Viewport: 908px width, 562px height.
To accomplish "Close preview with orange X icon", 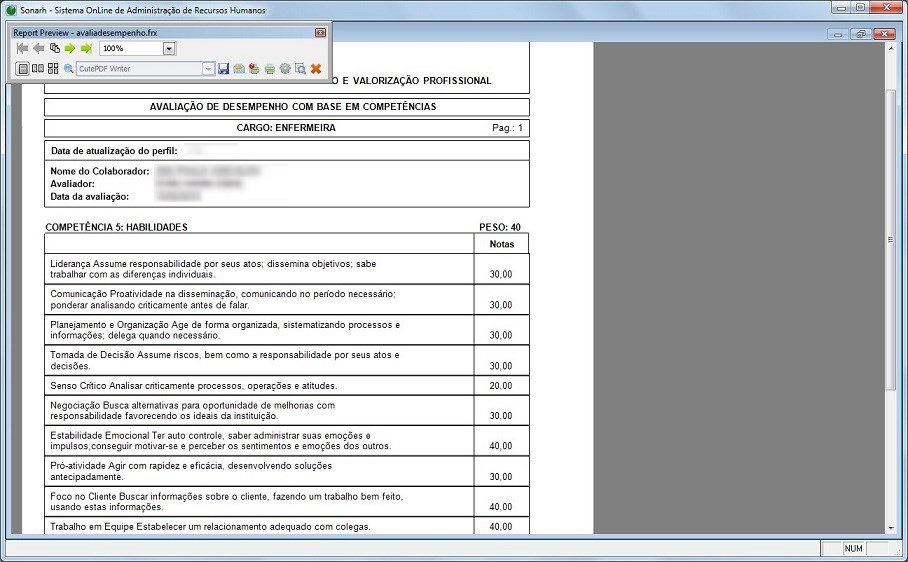I will 316,69.
